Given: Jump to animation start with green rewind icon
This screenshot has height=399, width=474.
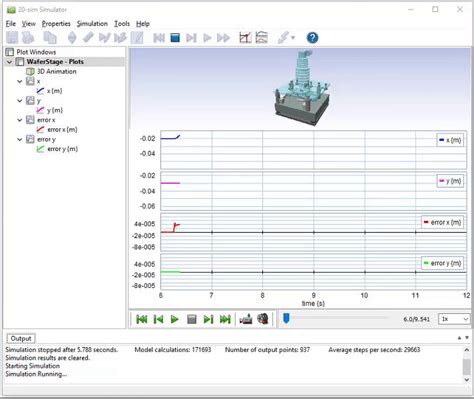Looking at the screenshot, I should (142, 319).
